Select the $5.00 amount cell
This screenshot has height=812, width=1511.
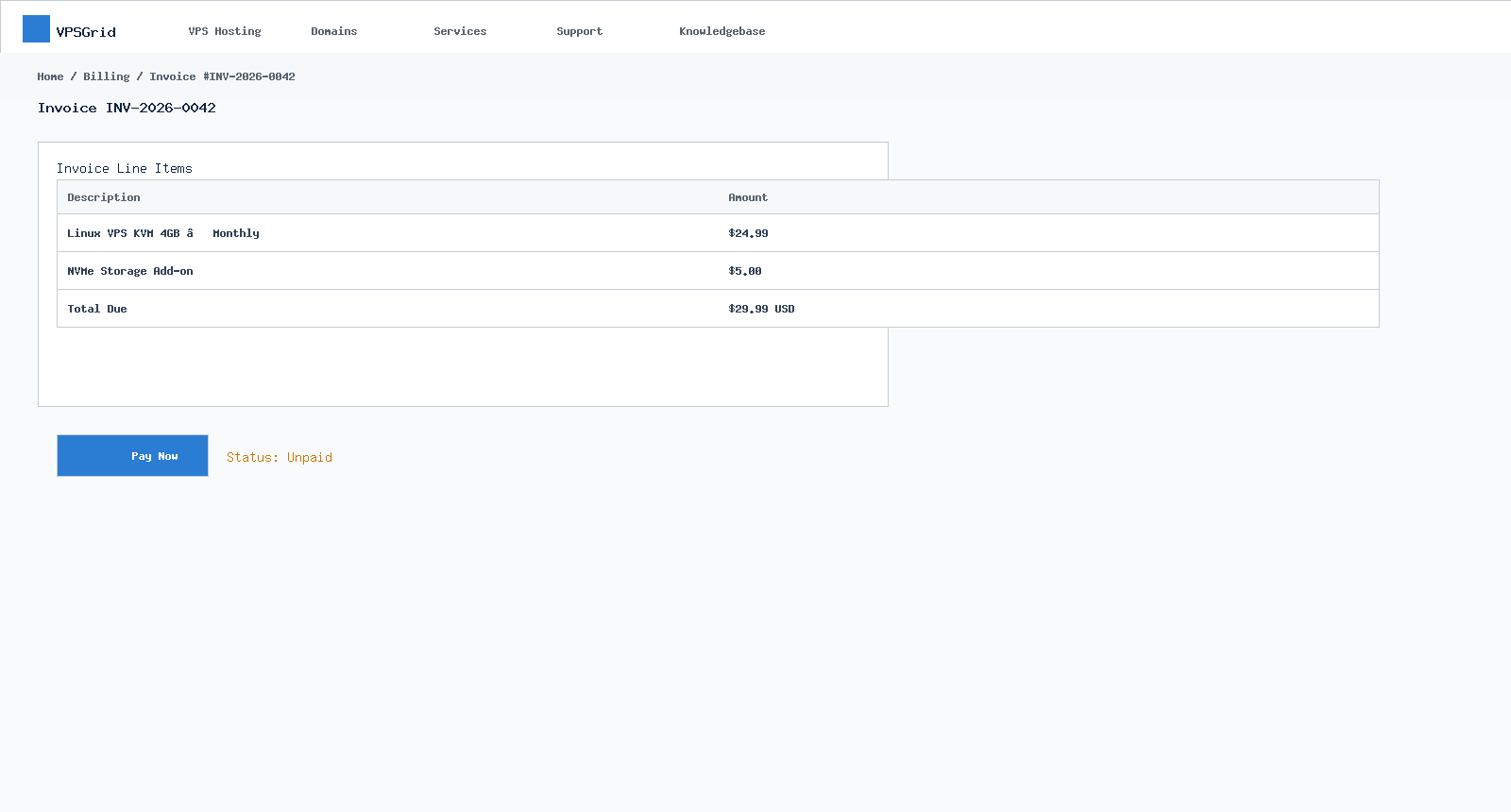[x=745, y=271]
